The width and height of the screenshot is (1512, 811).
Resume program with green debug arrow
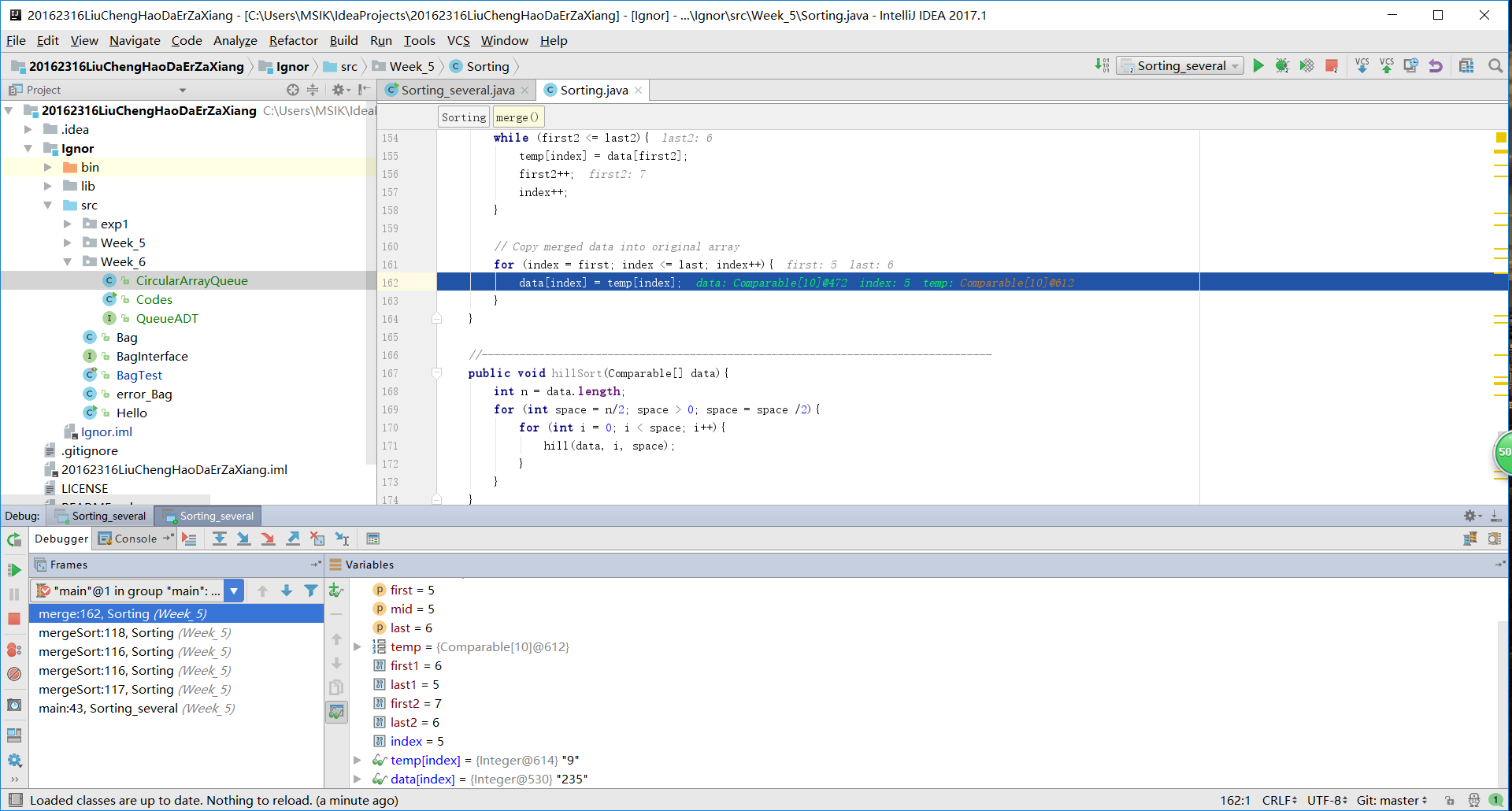(14, 569)
